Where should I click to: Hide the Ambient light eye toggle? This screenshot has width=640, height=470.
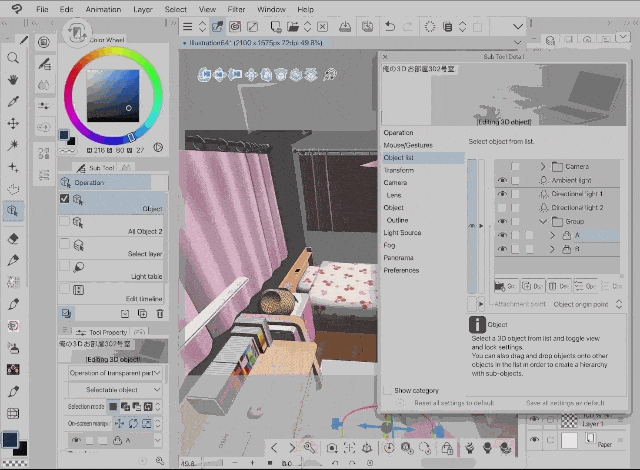(x=502, y=180)
